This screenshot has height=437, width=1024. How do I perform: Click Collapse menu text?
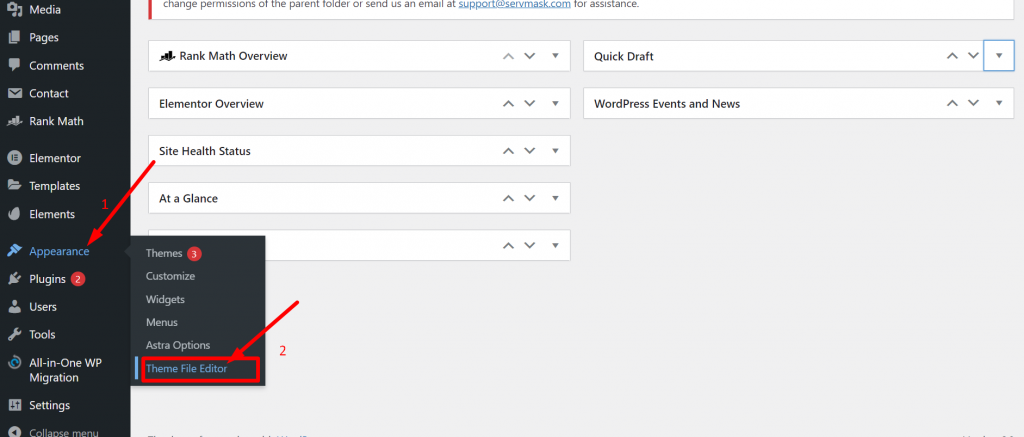tap(64, 432)
